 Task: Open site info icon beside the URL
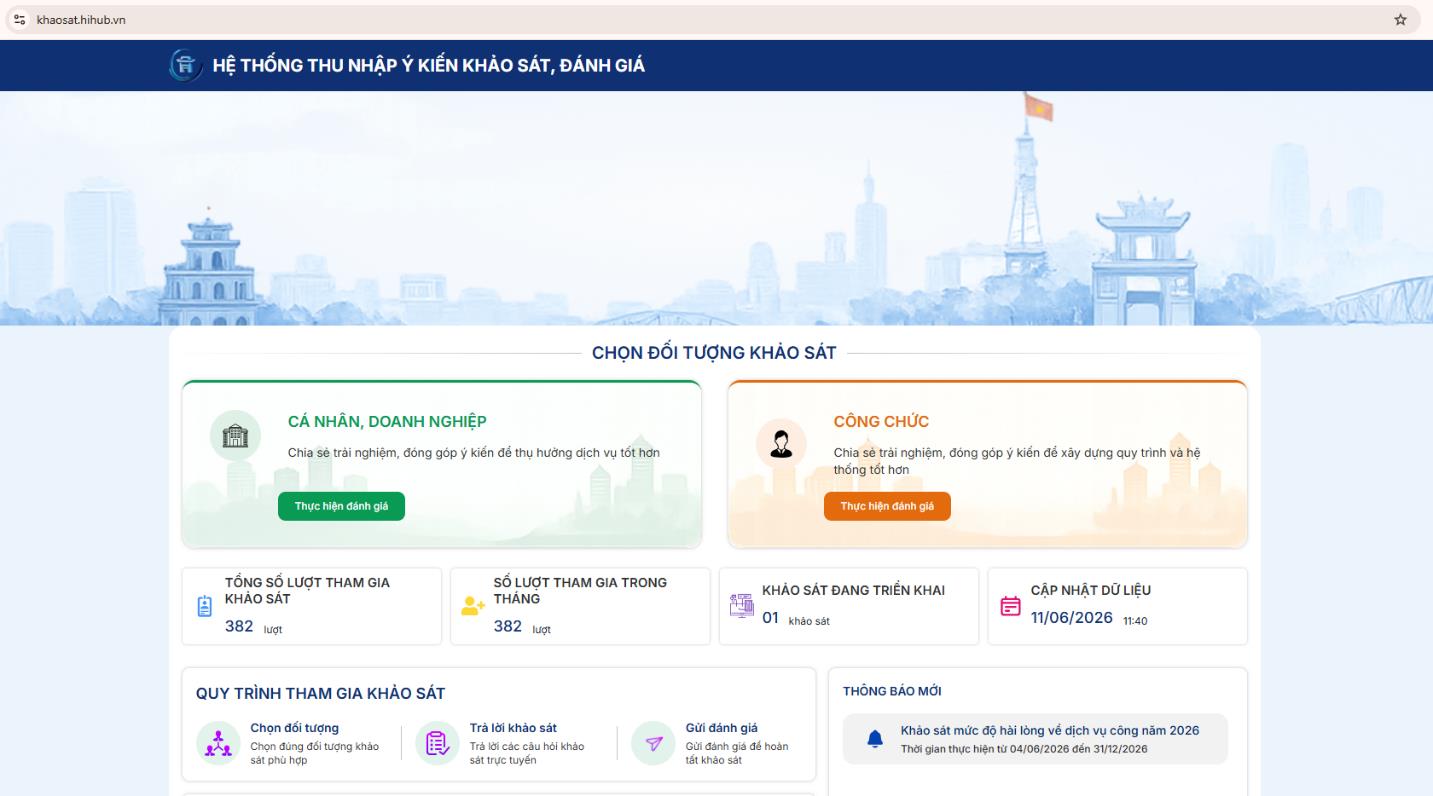(20, 20)
